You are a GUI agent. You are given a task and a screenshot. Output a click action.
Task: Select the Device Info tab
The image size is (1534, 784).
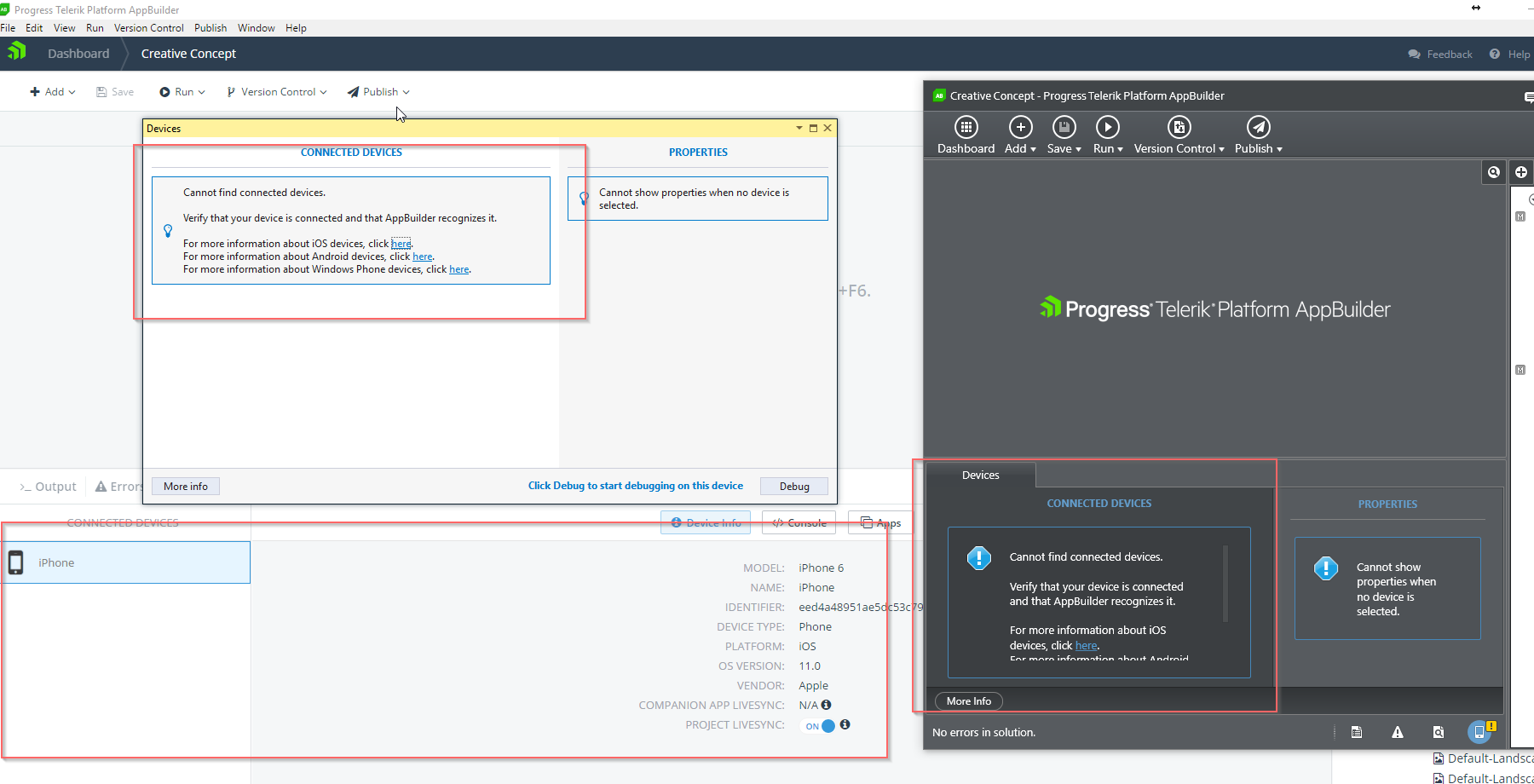pyautogui.click(x=706, y=522)
